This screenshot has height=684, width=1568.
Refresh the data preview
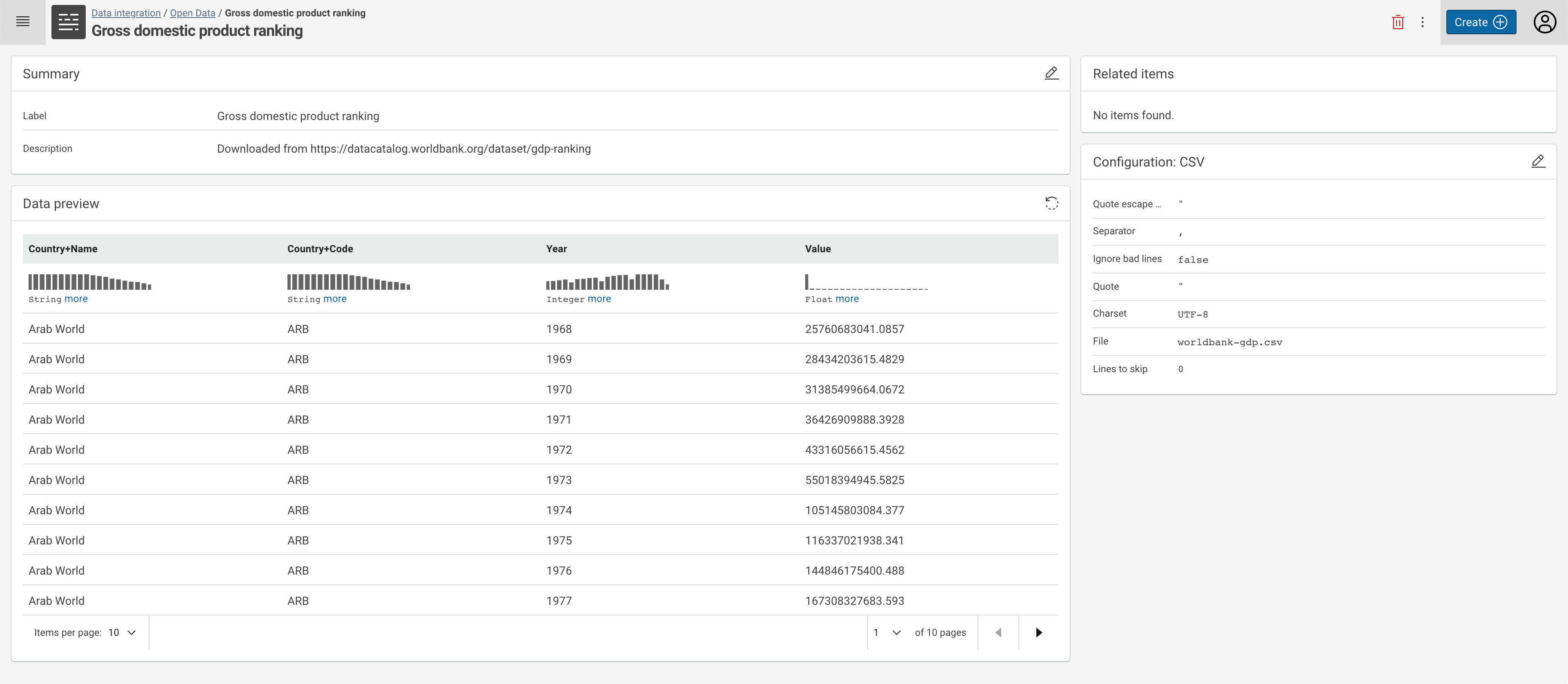1051,203
